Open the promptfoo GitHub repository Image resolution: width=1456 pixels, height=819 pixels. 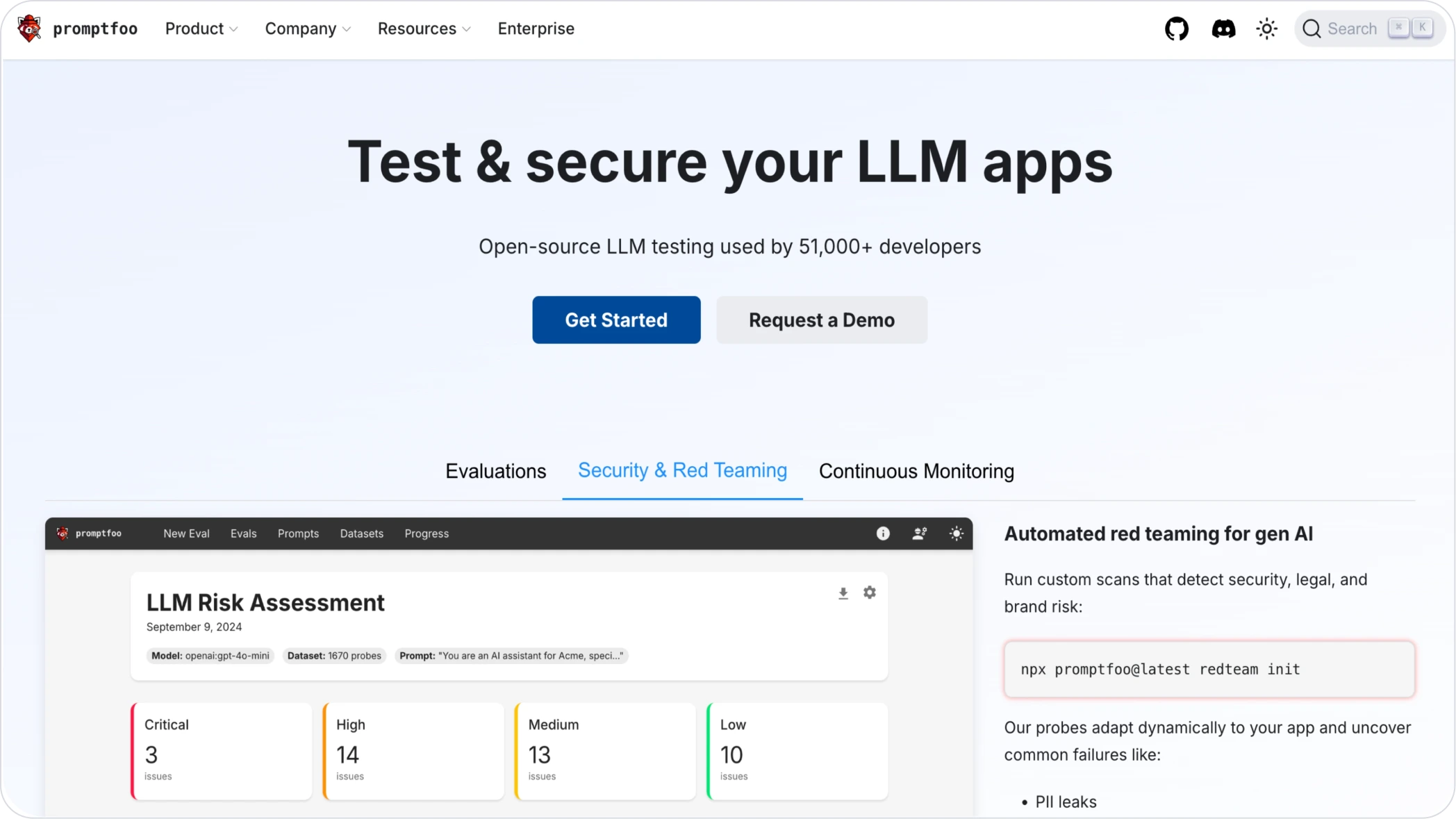(1177, 28)
